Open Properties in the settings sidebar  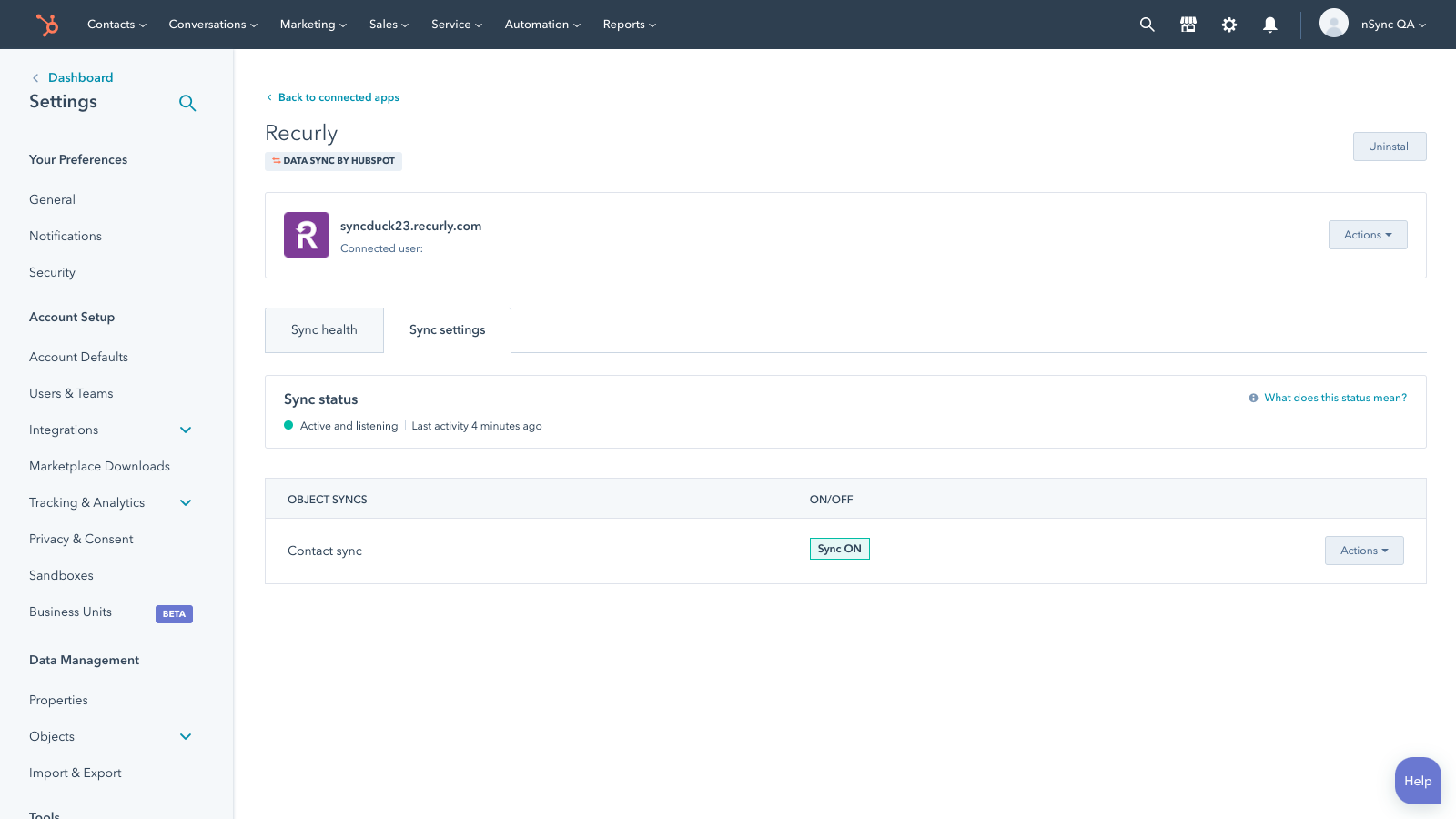58,700
